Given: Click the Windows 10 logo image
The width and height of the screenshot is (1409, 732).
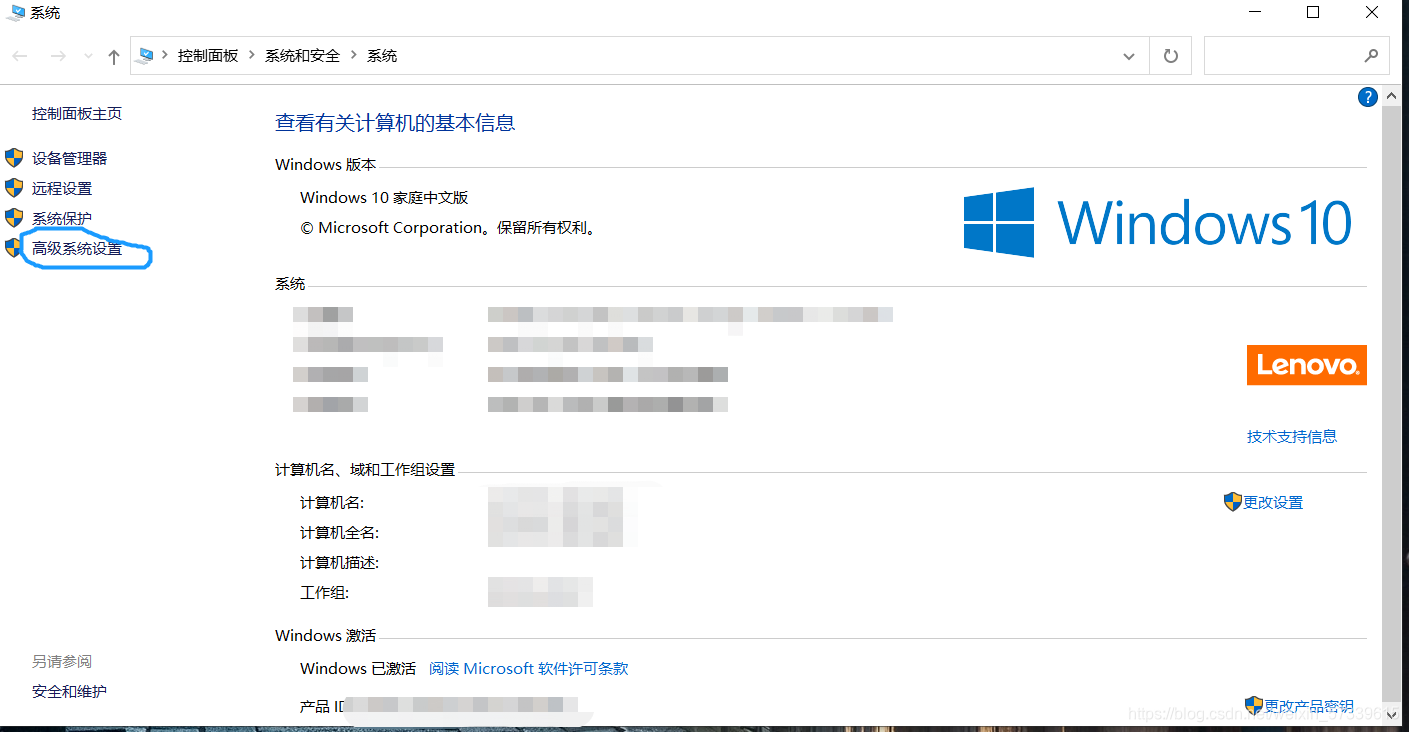Looking at the screenshot, I should click(1158, 222).
